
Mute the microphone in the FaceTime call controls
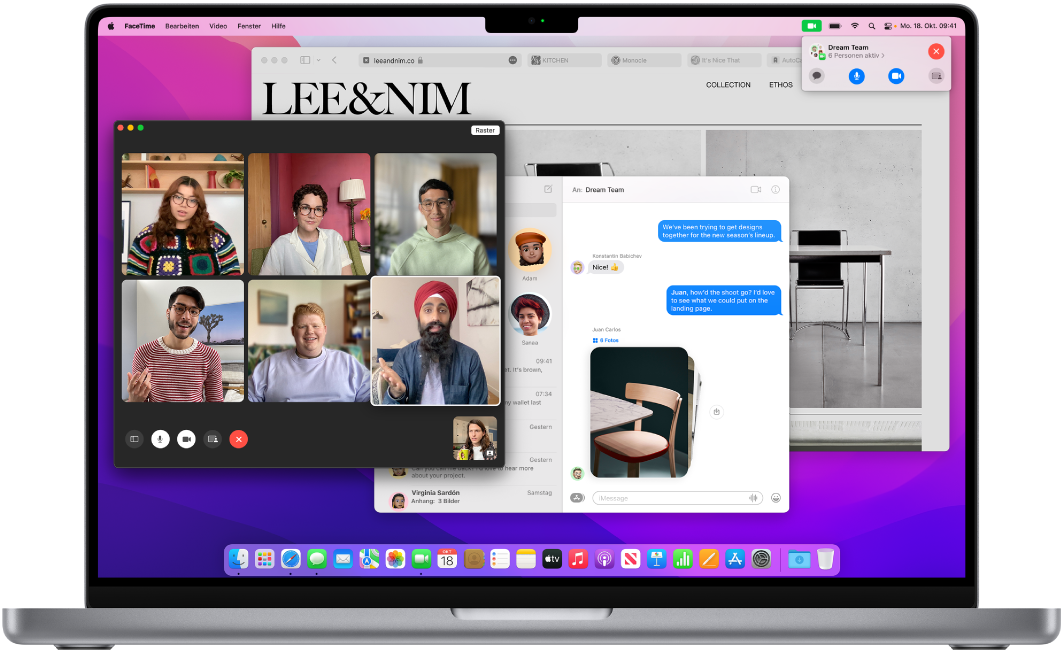coord(160,439)
